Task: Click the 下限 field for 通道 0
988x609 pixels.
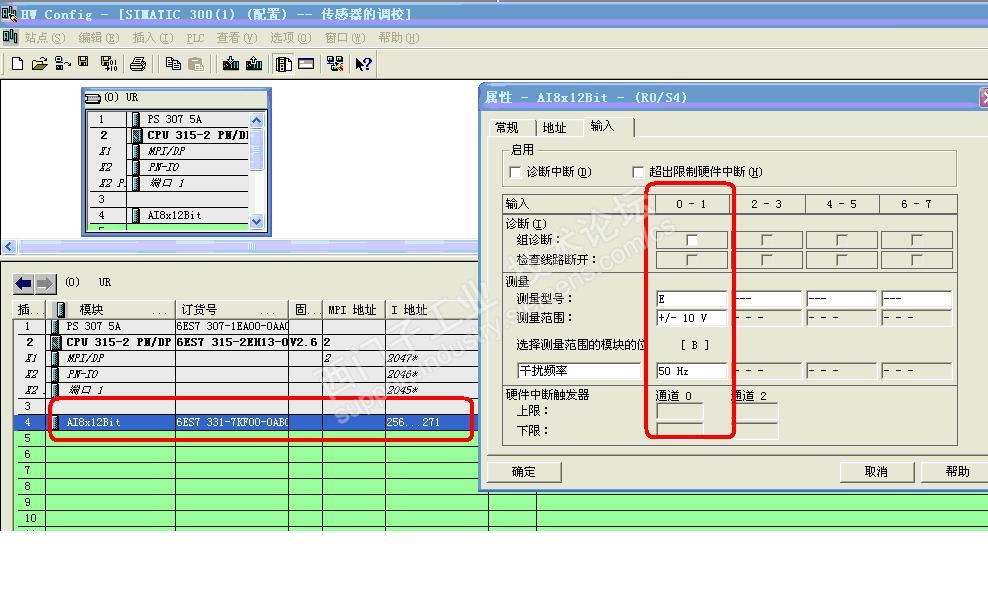Action: click(680, 431)
